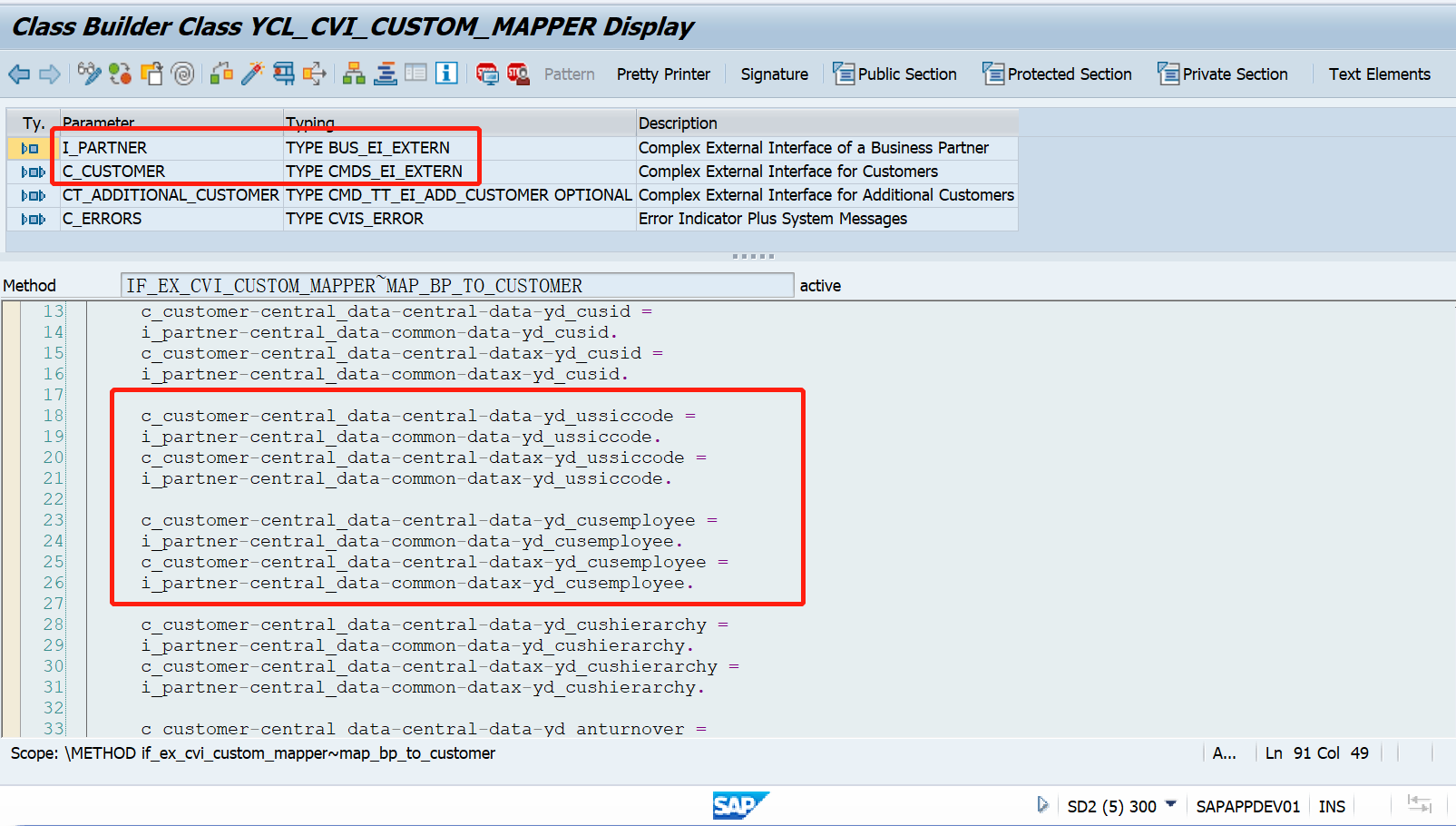The height and width of the screenshot is (826, 1456).
Task: Click the SAP logo in status bar
Action: [x=740, y=805]
